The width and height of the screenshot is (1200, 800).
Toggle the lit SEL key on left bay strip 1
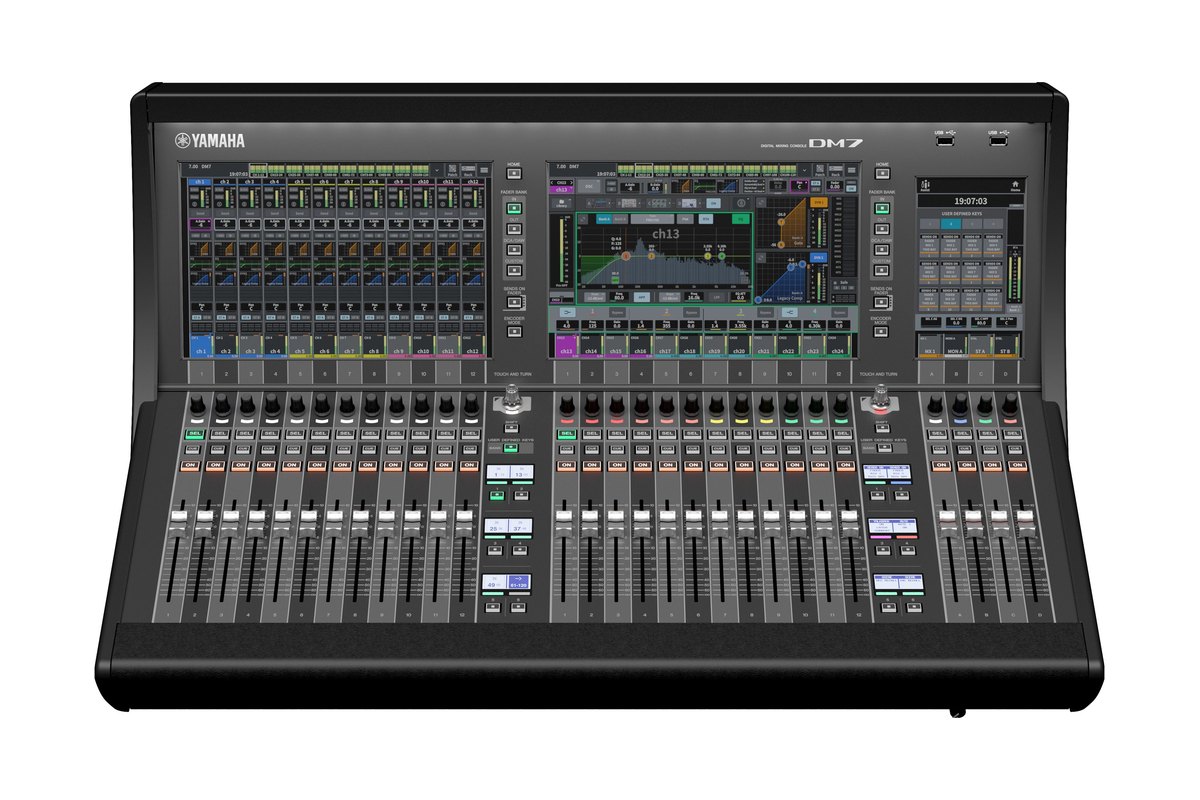[x=195, y=434]
